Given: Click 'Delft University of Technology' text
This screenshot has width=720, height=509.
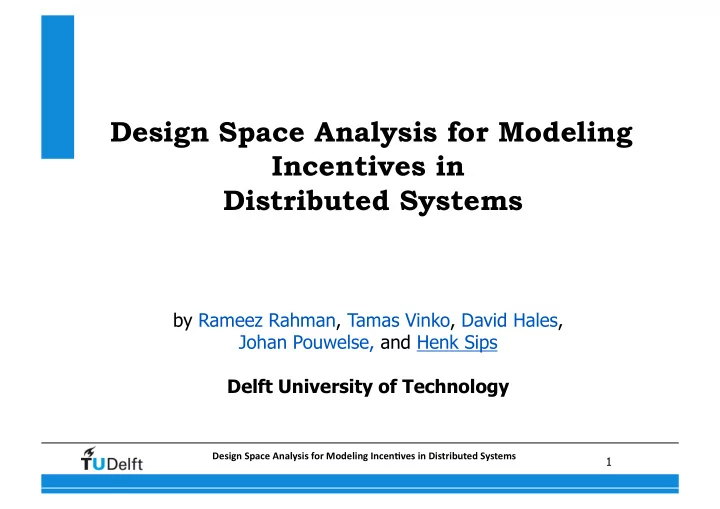Looking at the screenshot, I should [x=368, y=386].
